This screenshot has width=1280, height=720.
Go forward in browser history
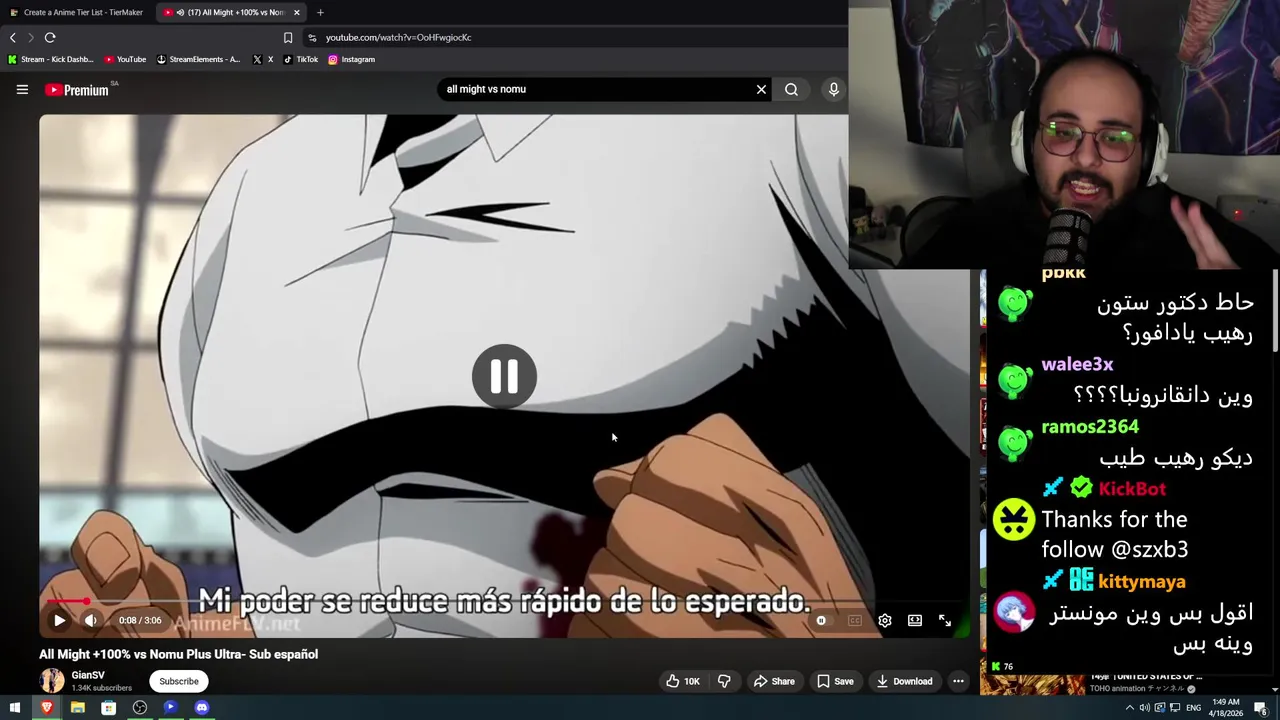31,37
